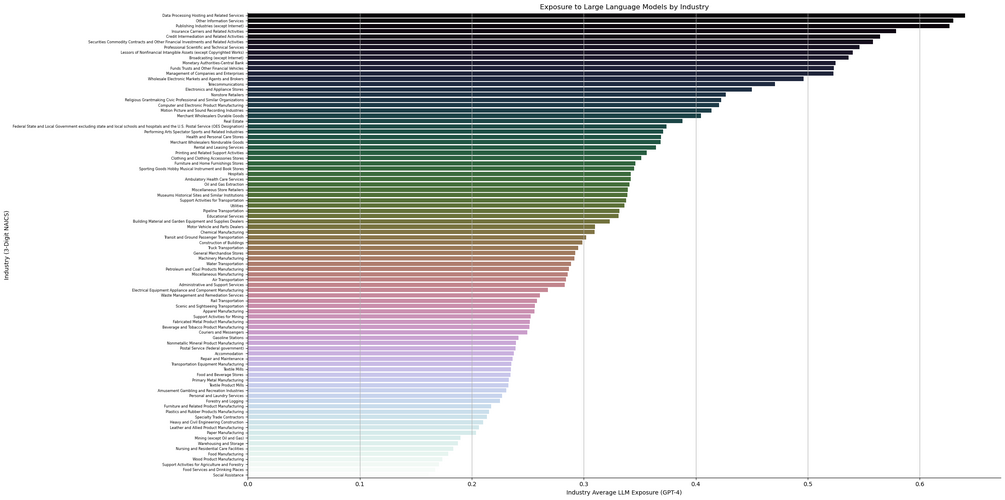This screenshot has height=500, width=1005.
Task: Select the 'Apparel Manufacturing' label
Action: [x=223, y=312]
